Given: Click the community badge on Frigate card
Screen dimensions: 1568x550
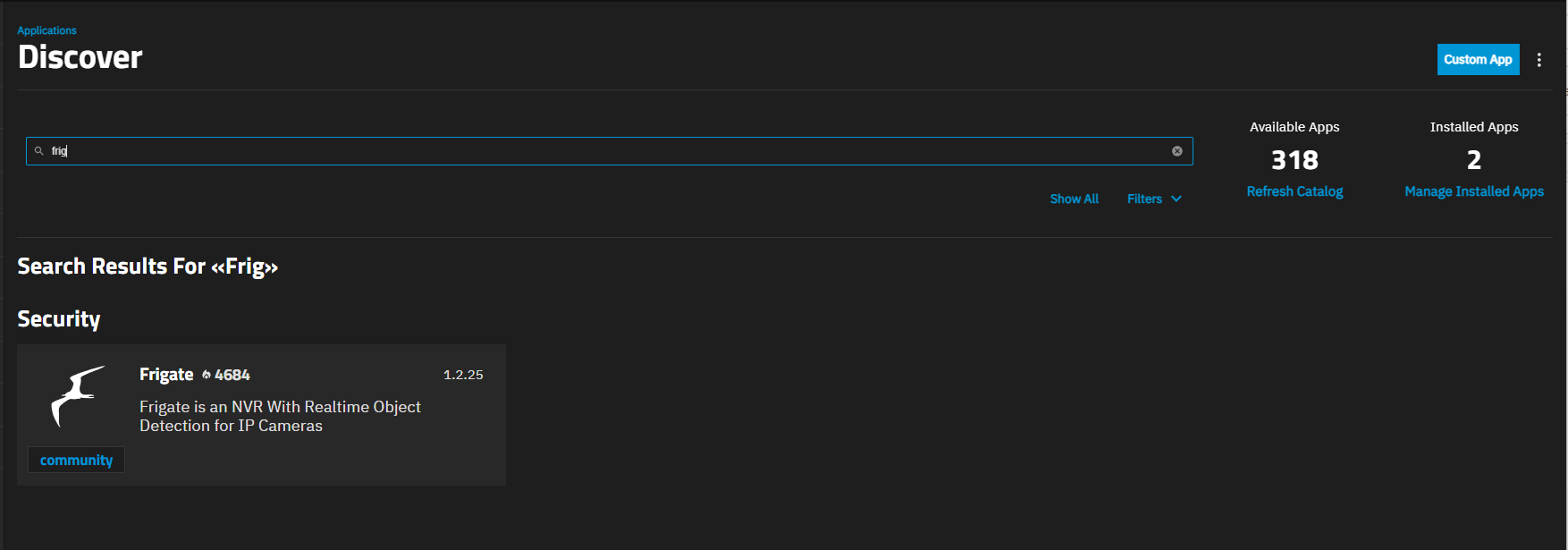Looking at the screenshot, I should (x=76, y=460).
